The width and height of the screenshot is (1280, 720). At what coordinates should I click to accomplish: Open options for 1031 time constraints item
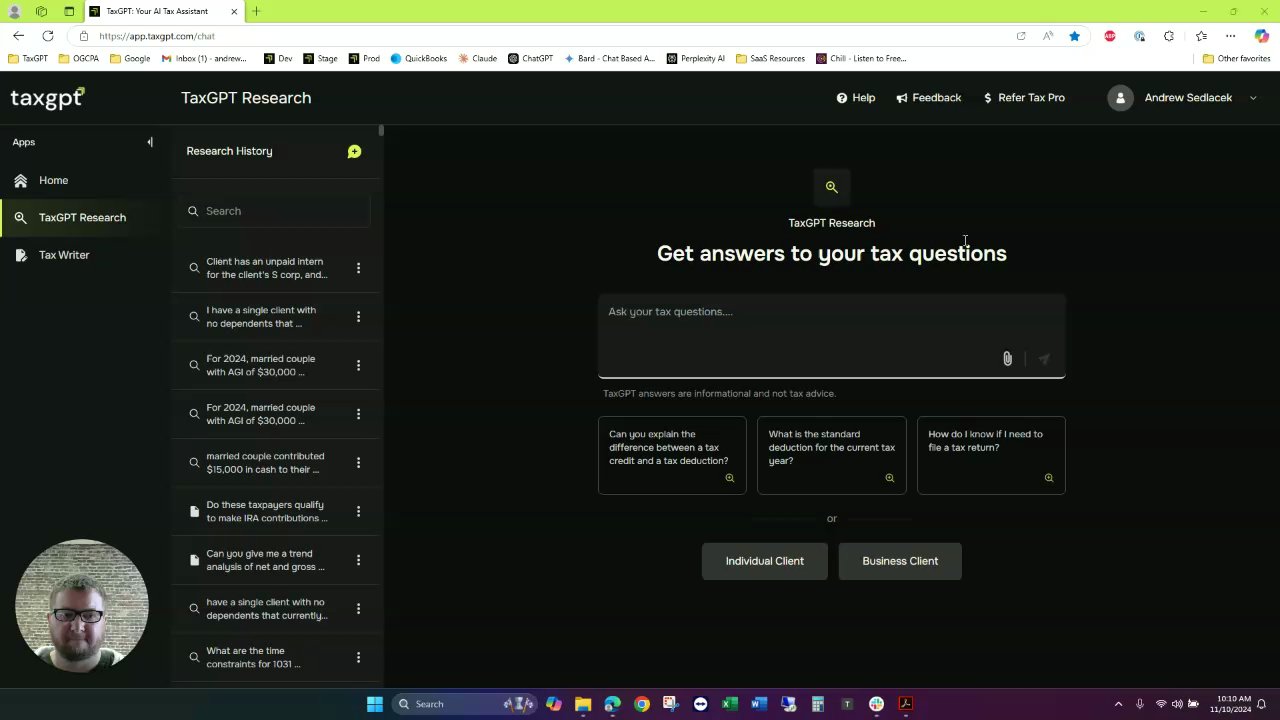pyautogui.click(x=358, y=657)
